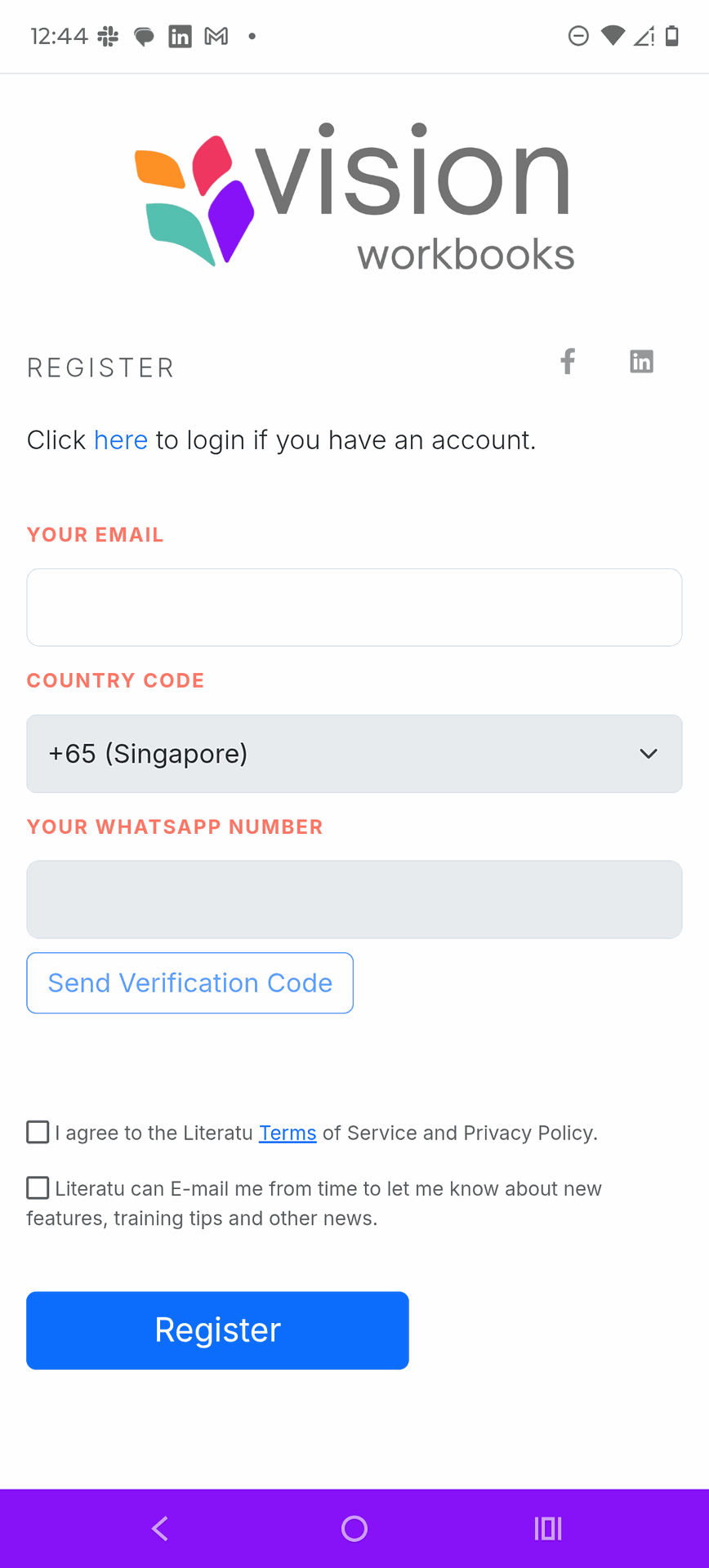709x1568 pixels.
Task: Tap the chat bubble notification icon
Action: click(x=144, y=36)
